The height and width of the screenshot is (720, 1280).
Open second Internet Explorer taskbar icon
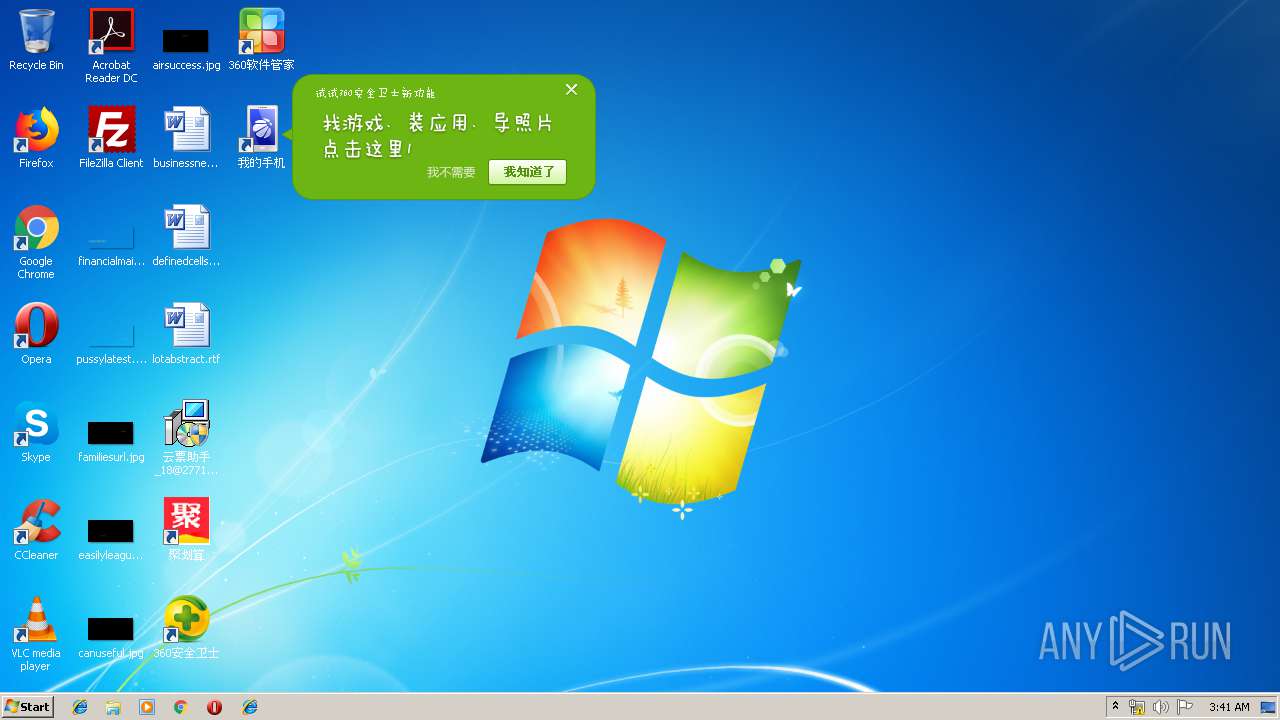(x=250, y=707)
